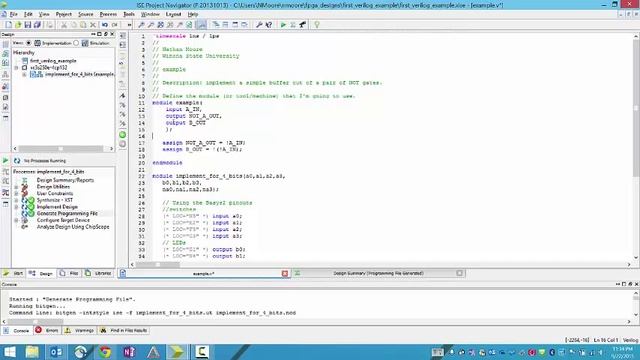This screenshot has width=640, height=360.
Task: Click the Delete X toolbar icon
Action: tap(93, 25)
